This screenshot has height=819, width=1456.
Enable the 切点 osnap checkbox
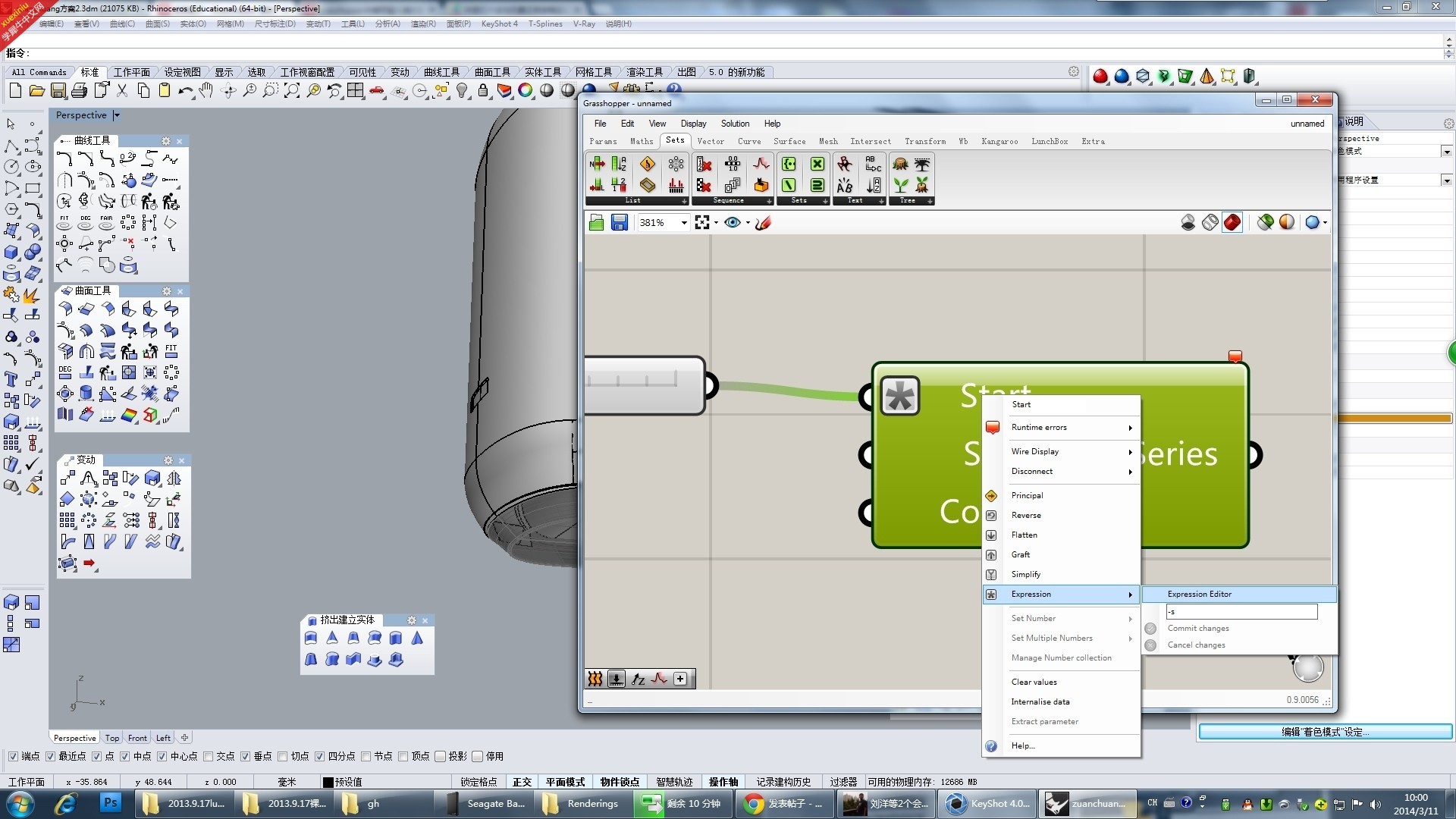tap(282, 757)
